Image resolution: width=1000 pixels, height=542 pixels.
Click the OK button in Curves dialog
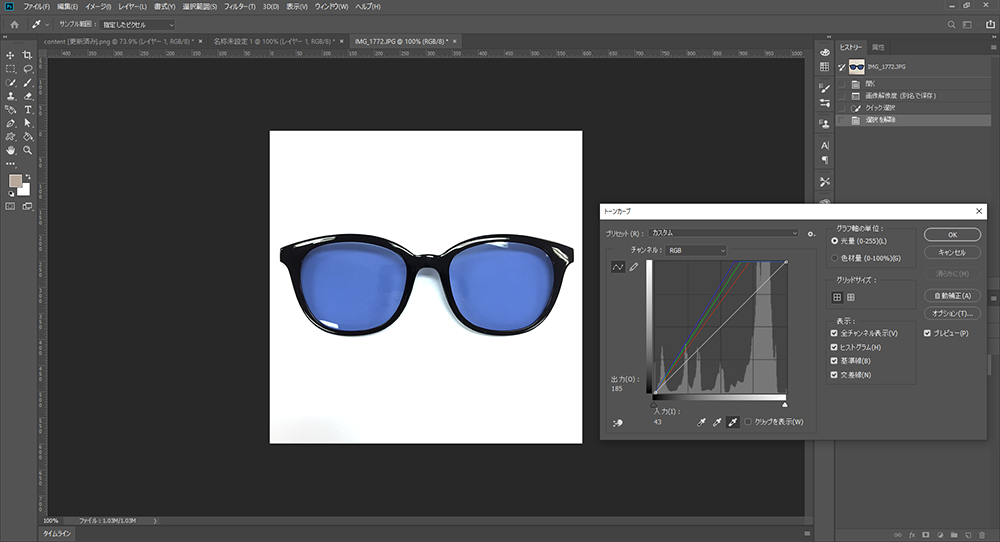pyautogui.click(x=951, y=234)
